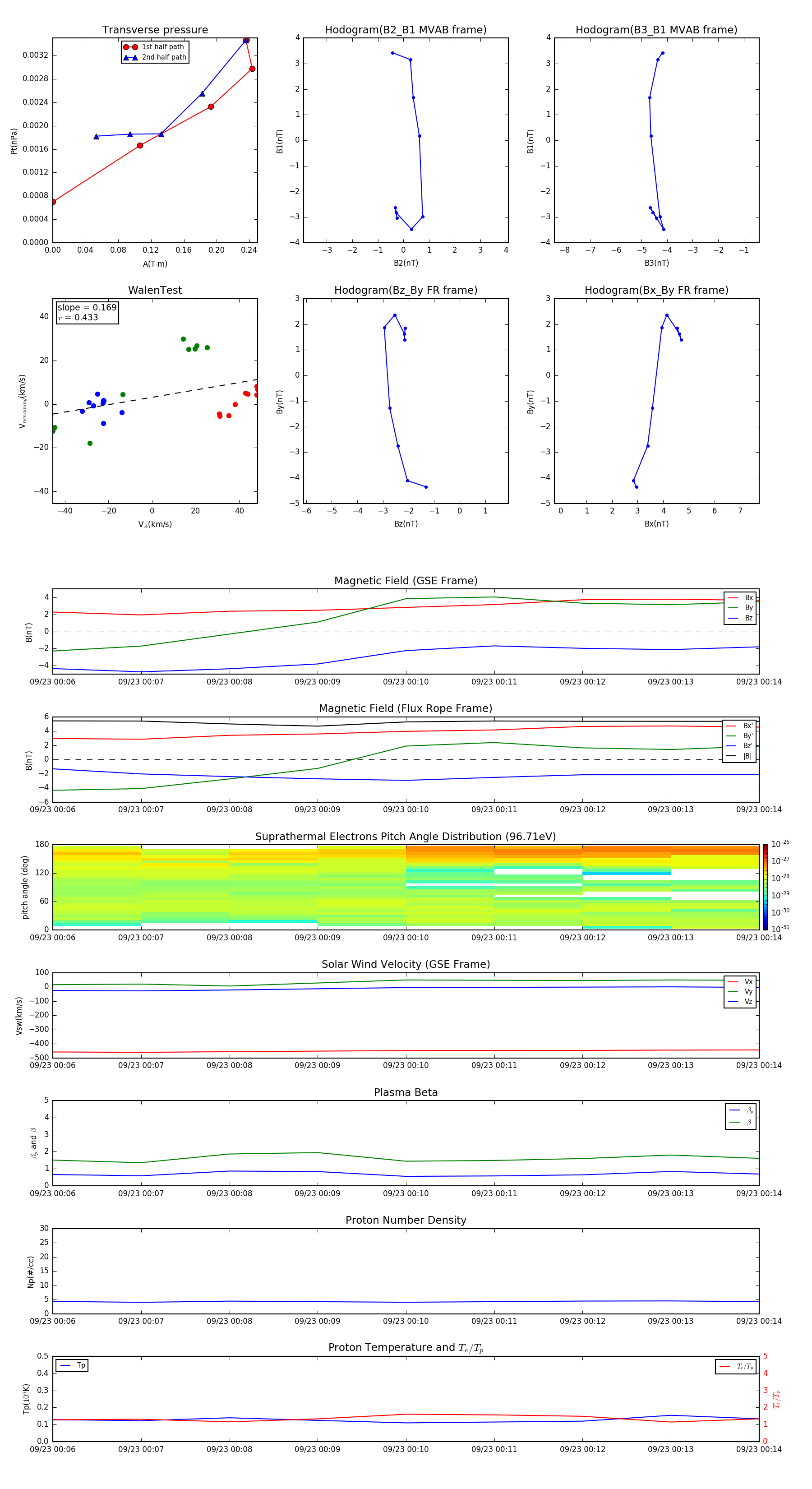Click the "Hodogram(B3_B1 MVAB frame)" title
The image size is (812, 1489).
point(656,30)
